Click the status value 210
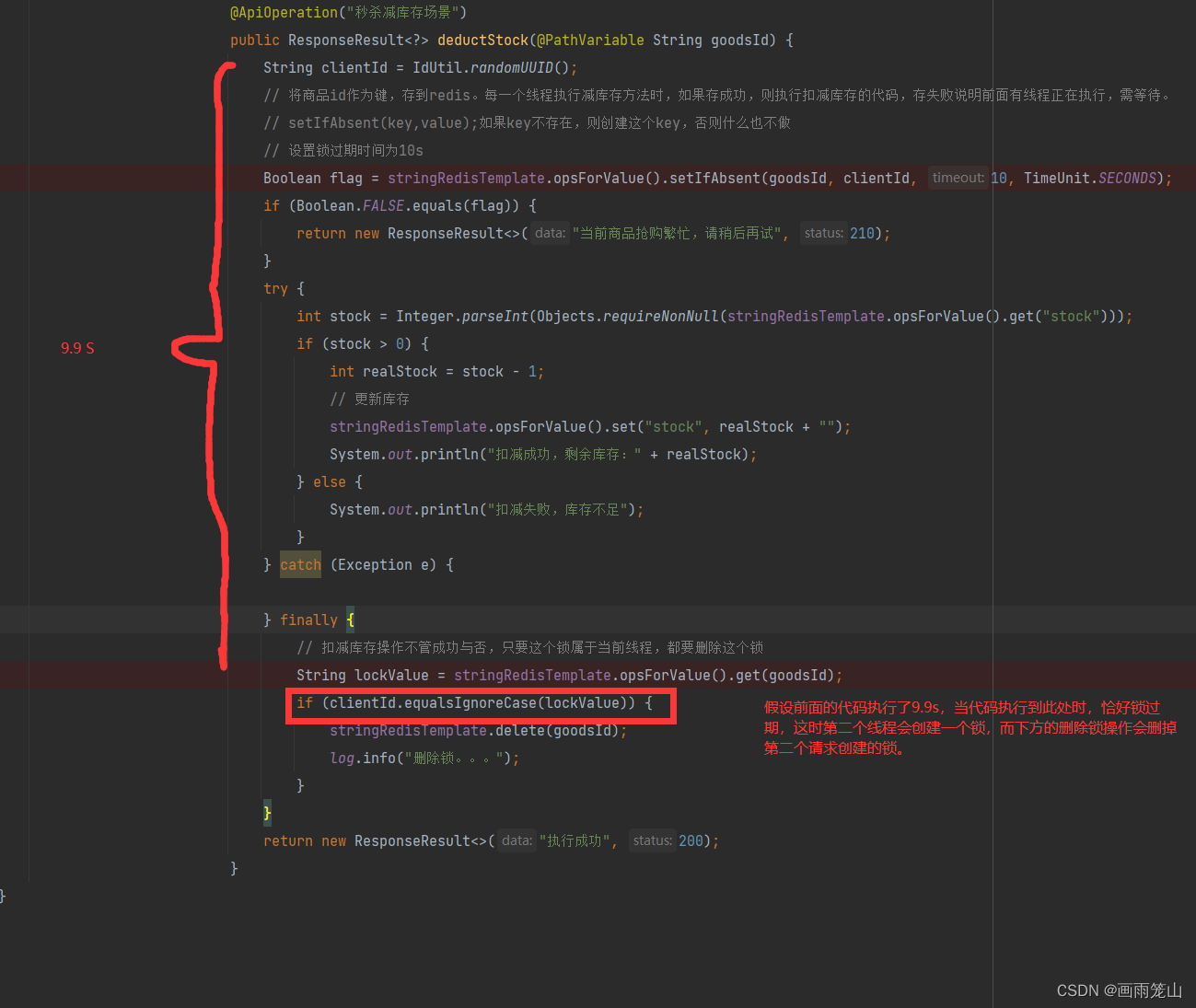This screenshot has width=1196, height=1008. pos(862,233)
